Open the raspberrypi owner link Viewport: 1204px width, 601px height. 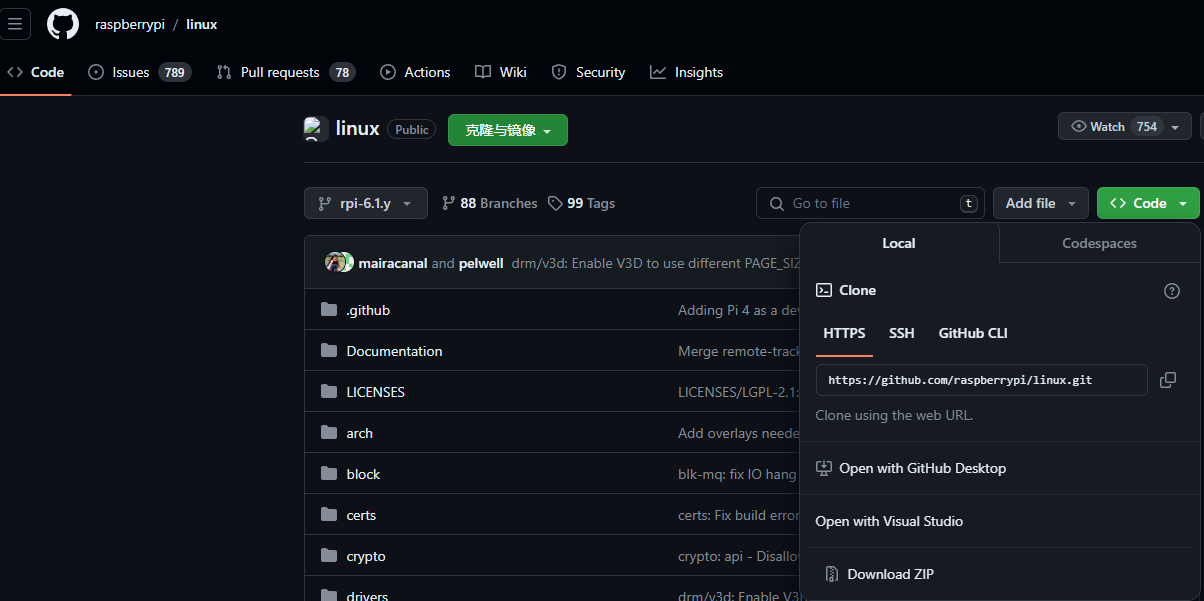tap(130, 24)
